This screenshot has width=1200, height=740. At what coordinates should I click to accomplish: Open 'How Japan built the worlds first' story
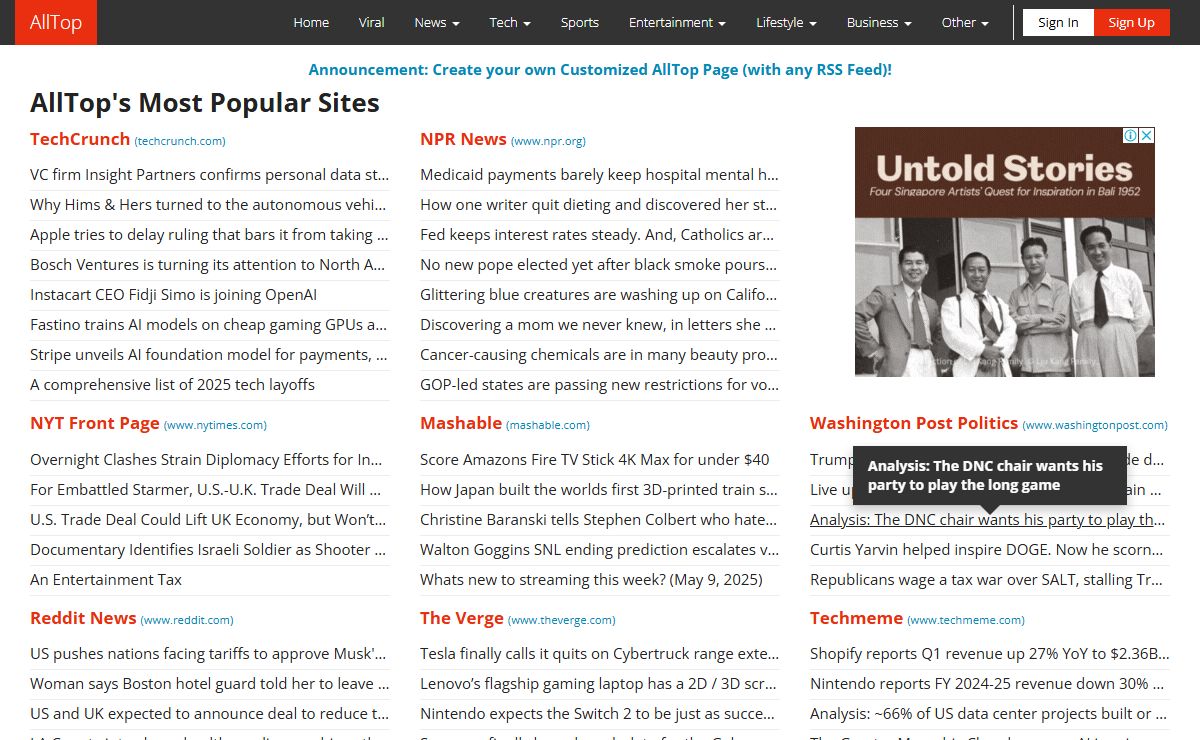pyautogui.click(x=600, y=490)
